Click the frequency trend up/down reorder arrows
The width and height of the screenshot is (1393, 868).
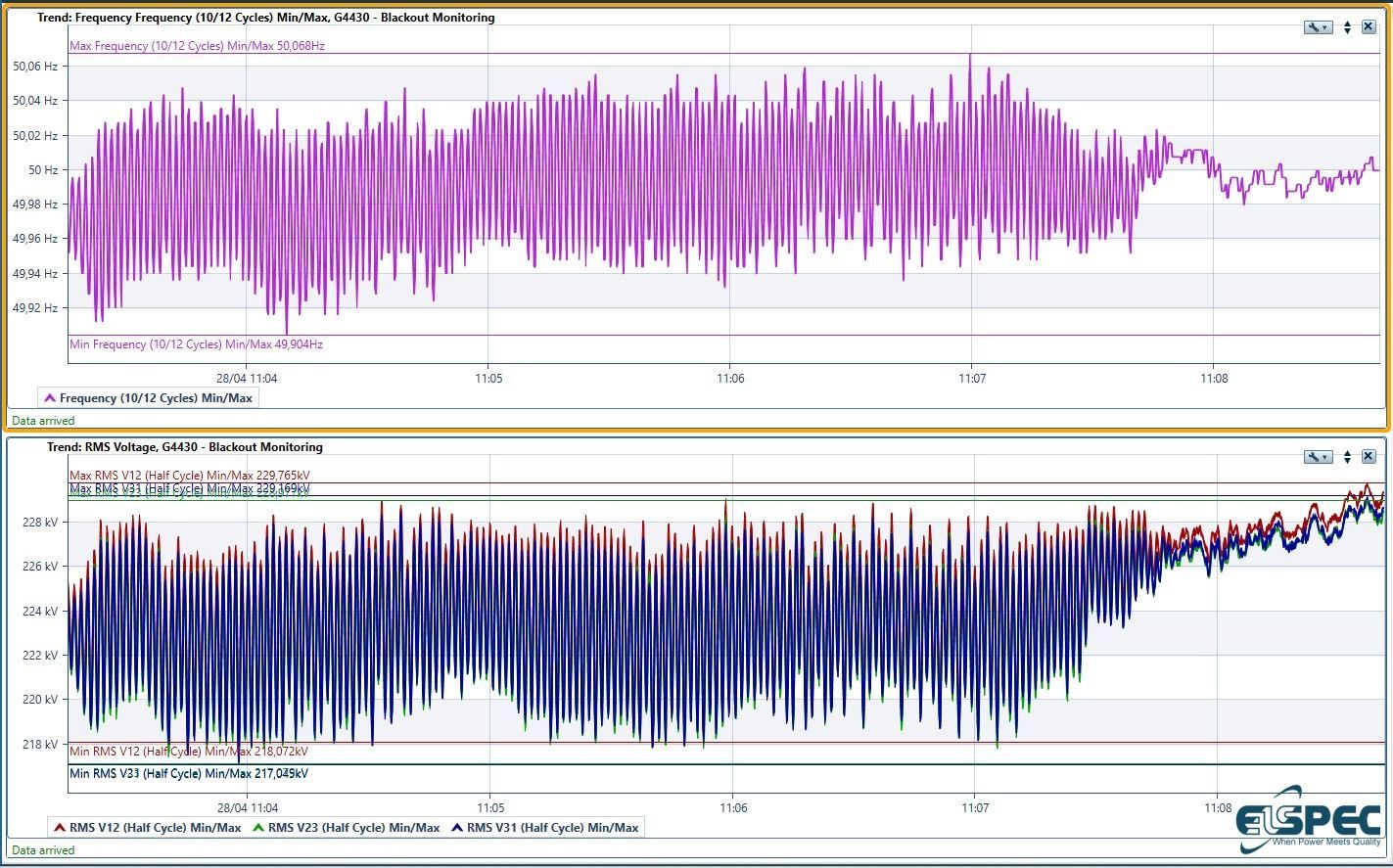1347,27
